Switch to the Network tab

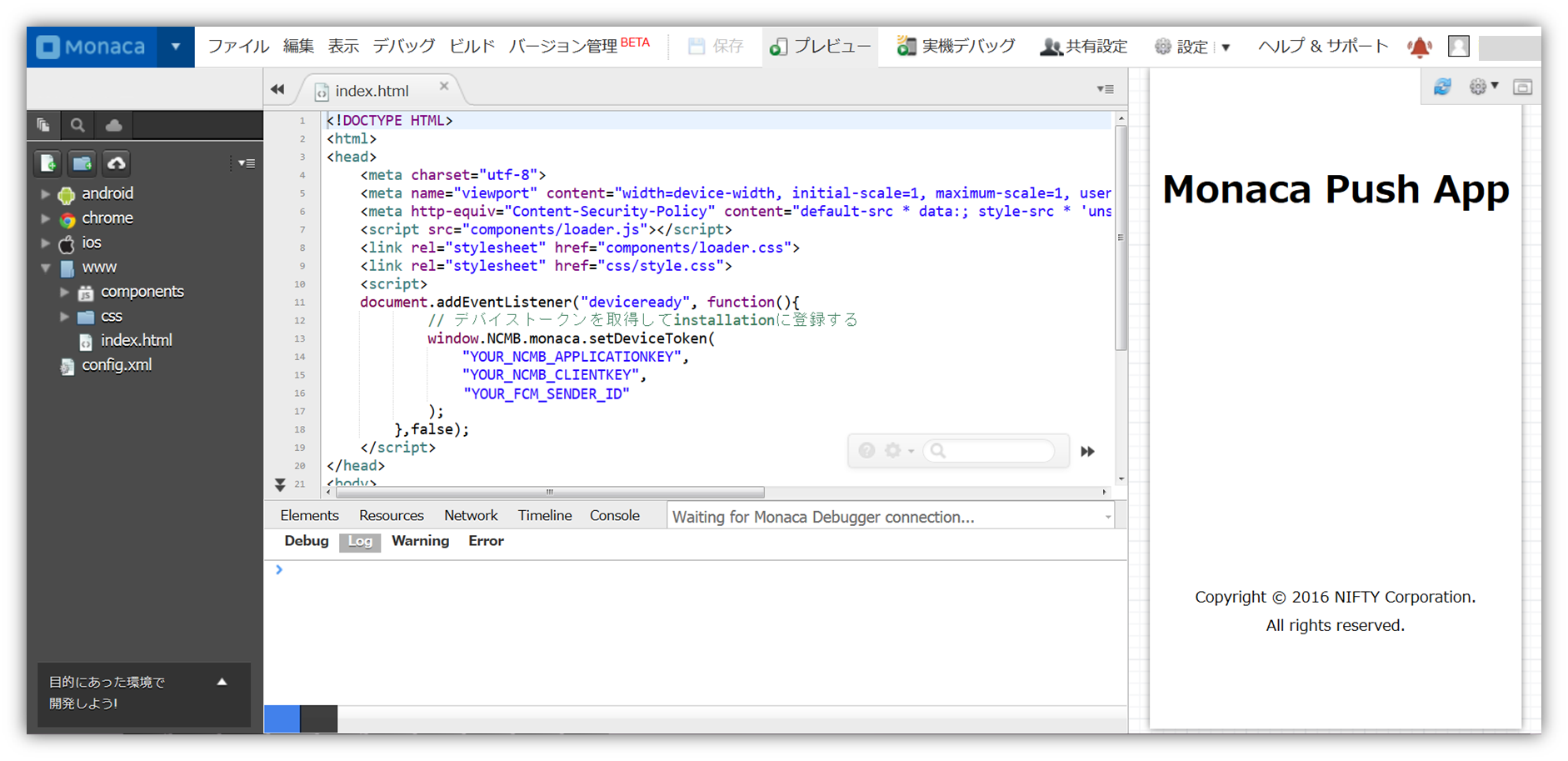click(x=470, y=516)
